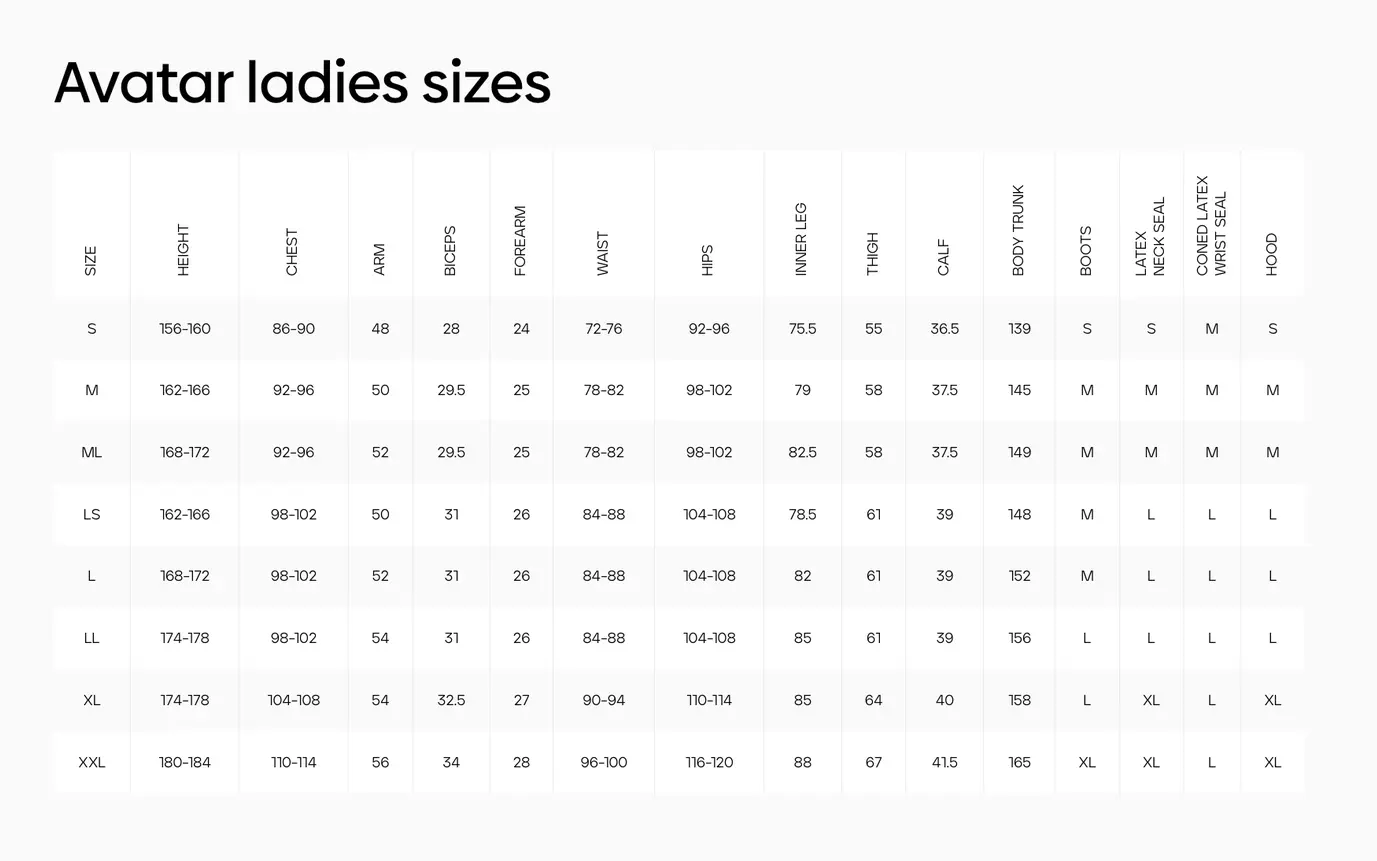Click the 180-184 height cell

tap(185, 762)
